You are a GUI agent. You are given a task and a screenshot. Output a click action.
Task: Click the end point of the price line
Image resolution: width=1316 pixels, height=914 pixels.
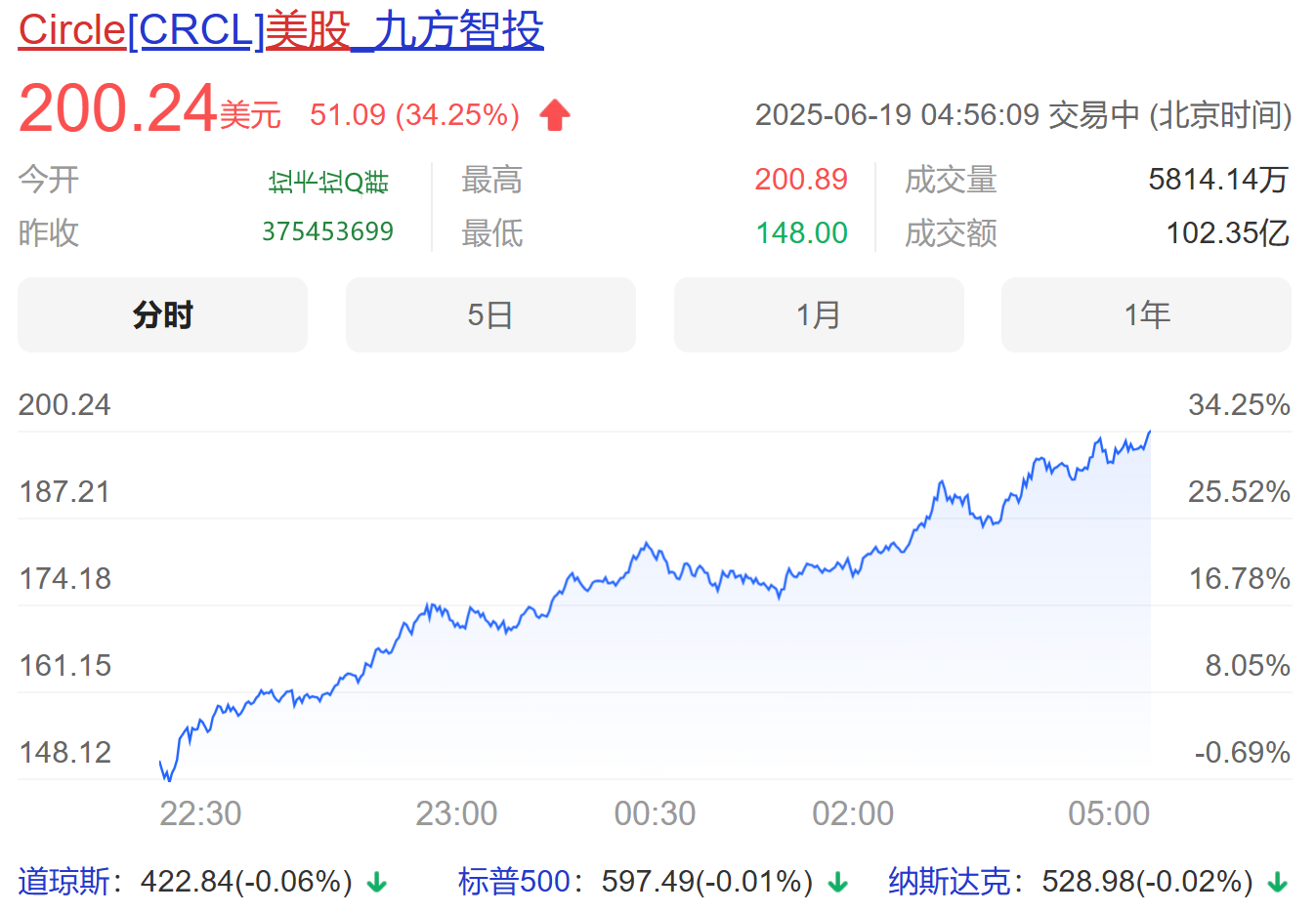(x=1150, y=432)
